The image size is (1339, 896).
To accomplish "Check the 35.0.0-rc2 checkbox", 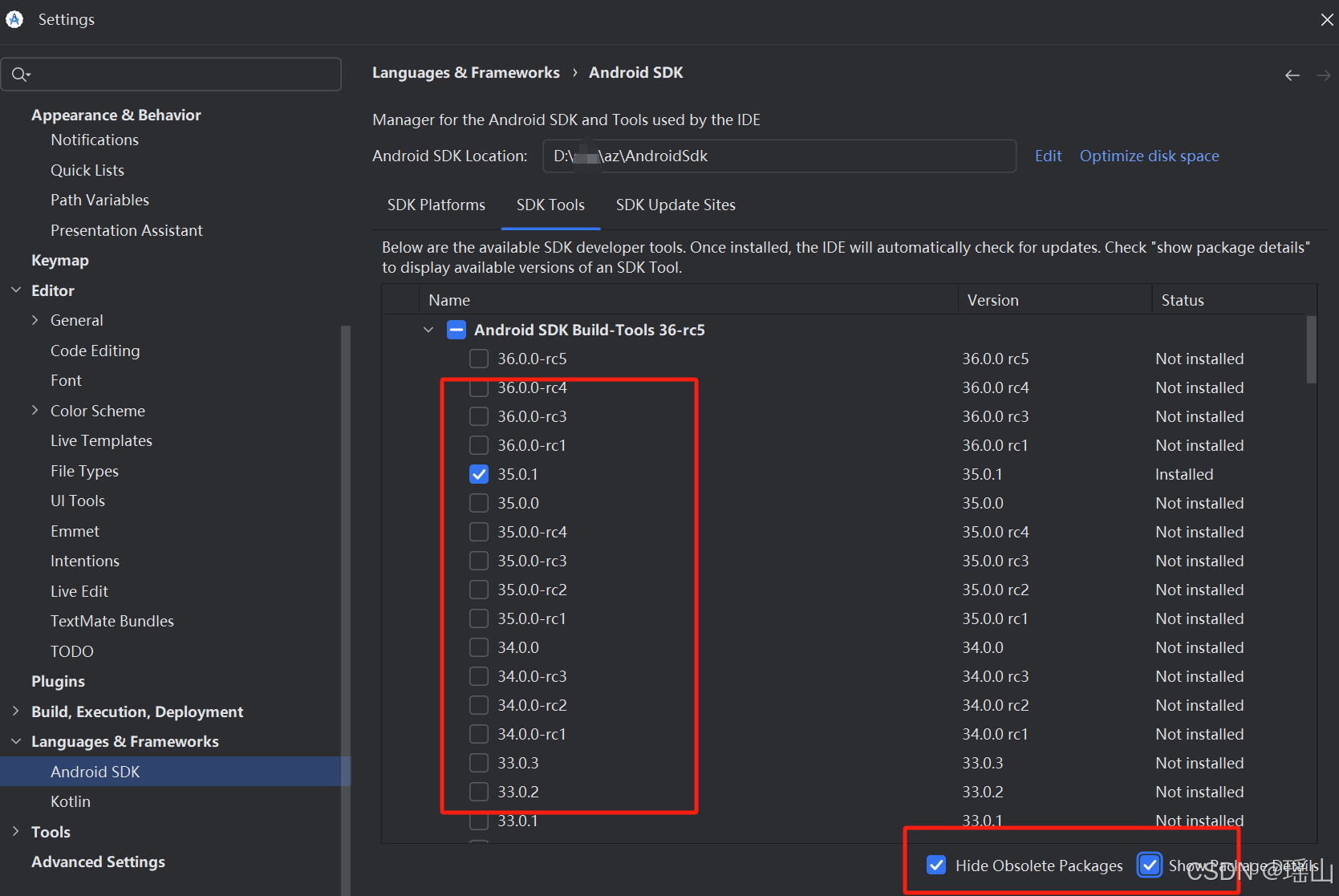I will 479,590.
